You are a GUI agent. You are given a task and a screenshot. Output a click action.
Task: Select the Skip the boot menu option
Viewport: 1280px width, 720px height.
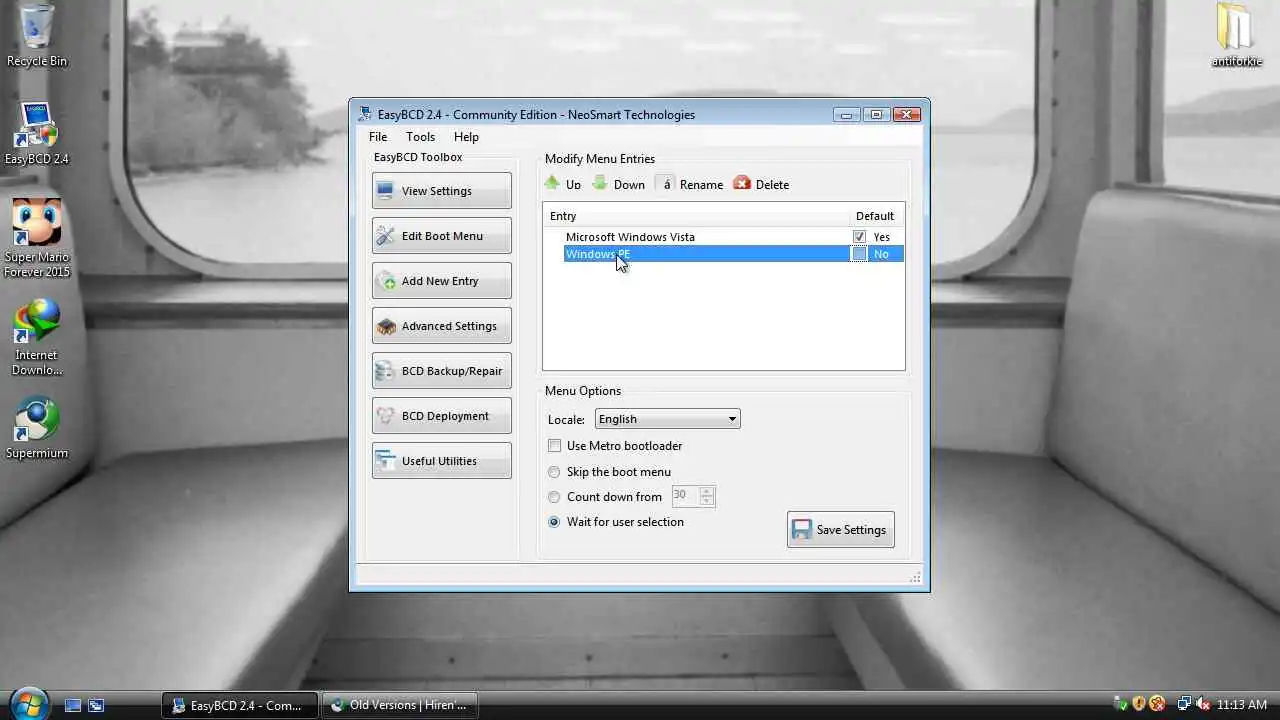click(x=554, y=472)
